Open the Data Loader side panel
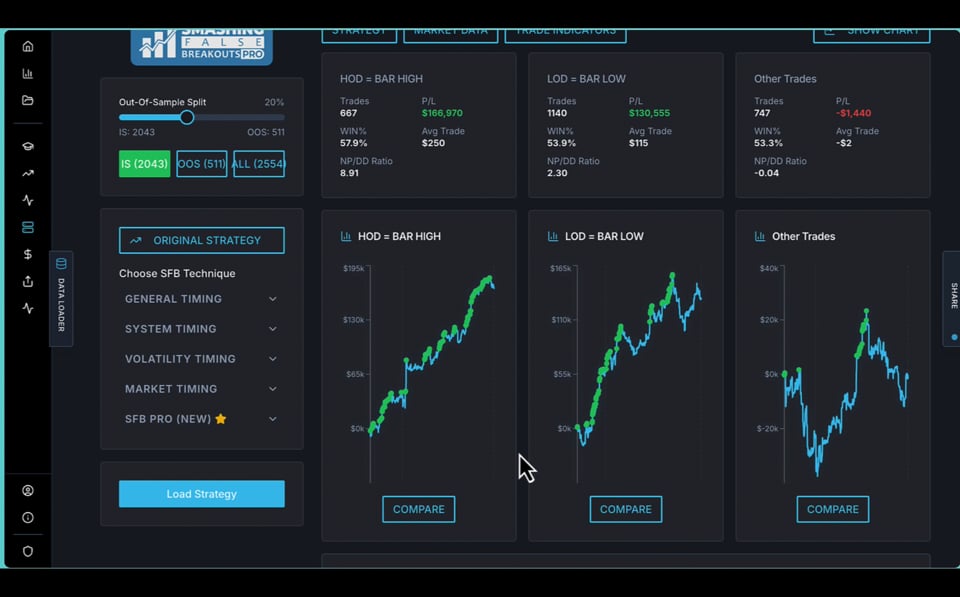This screenshot has width=960, height=597. (x=61, y=298)
